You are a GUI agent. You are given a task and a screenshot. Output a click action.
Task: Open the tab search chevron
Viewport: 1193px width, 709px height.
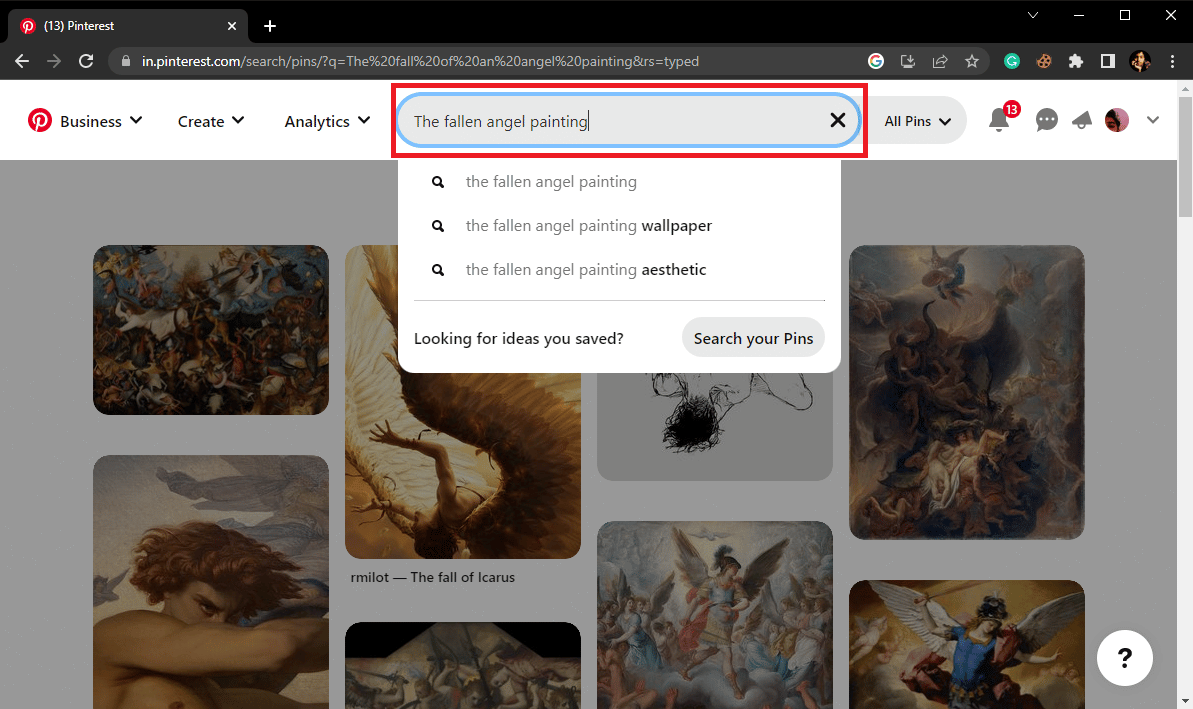point(1032,15)
